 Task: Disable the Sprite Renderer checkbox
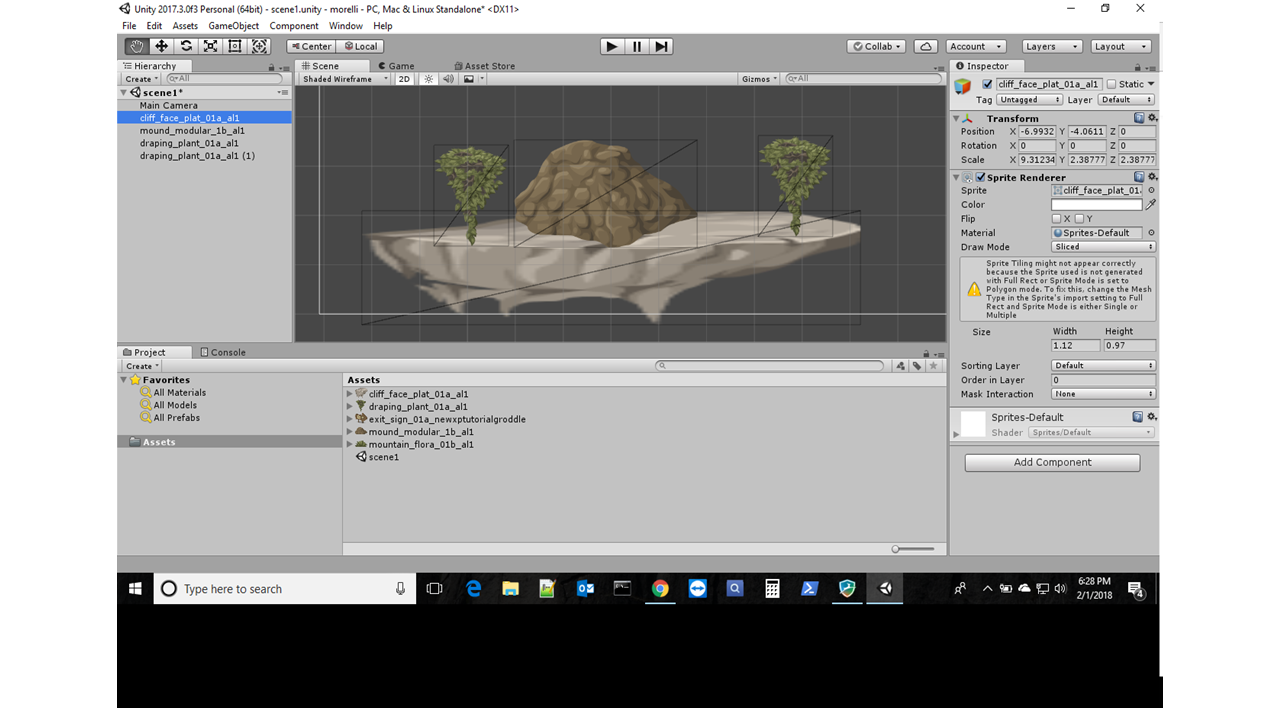point(981,177)
